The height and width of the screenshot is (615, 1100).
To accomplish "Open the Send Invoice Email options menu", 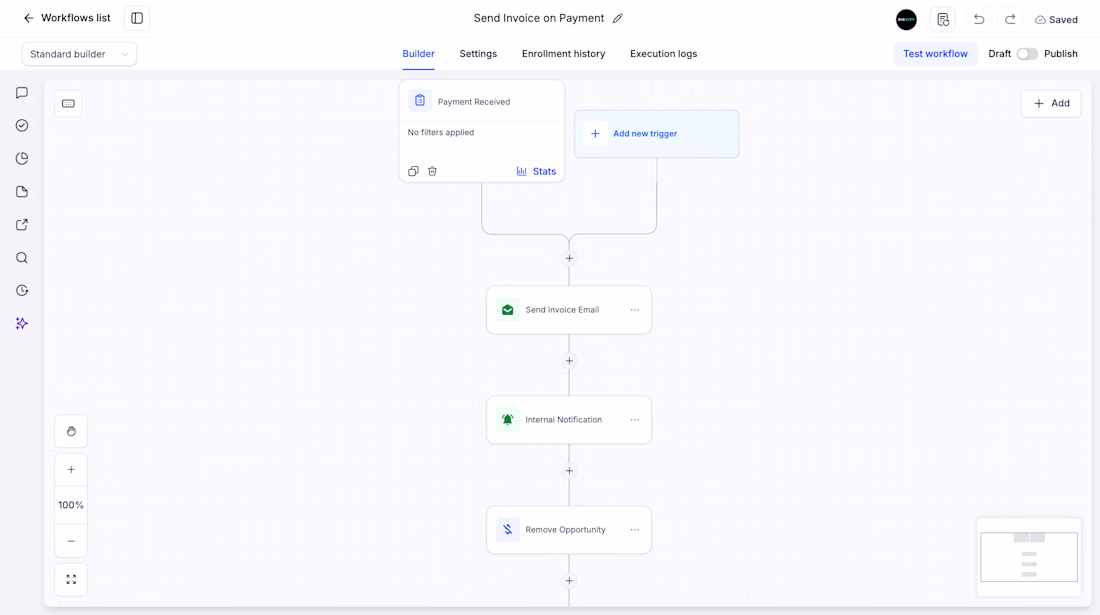I will click(634, 310).
